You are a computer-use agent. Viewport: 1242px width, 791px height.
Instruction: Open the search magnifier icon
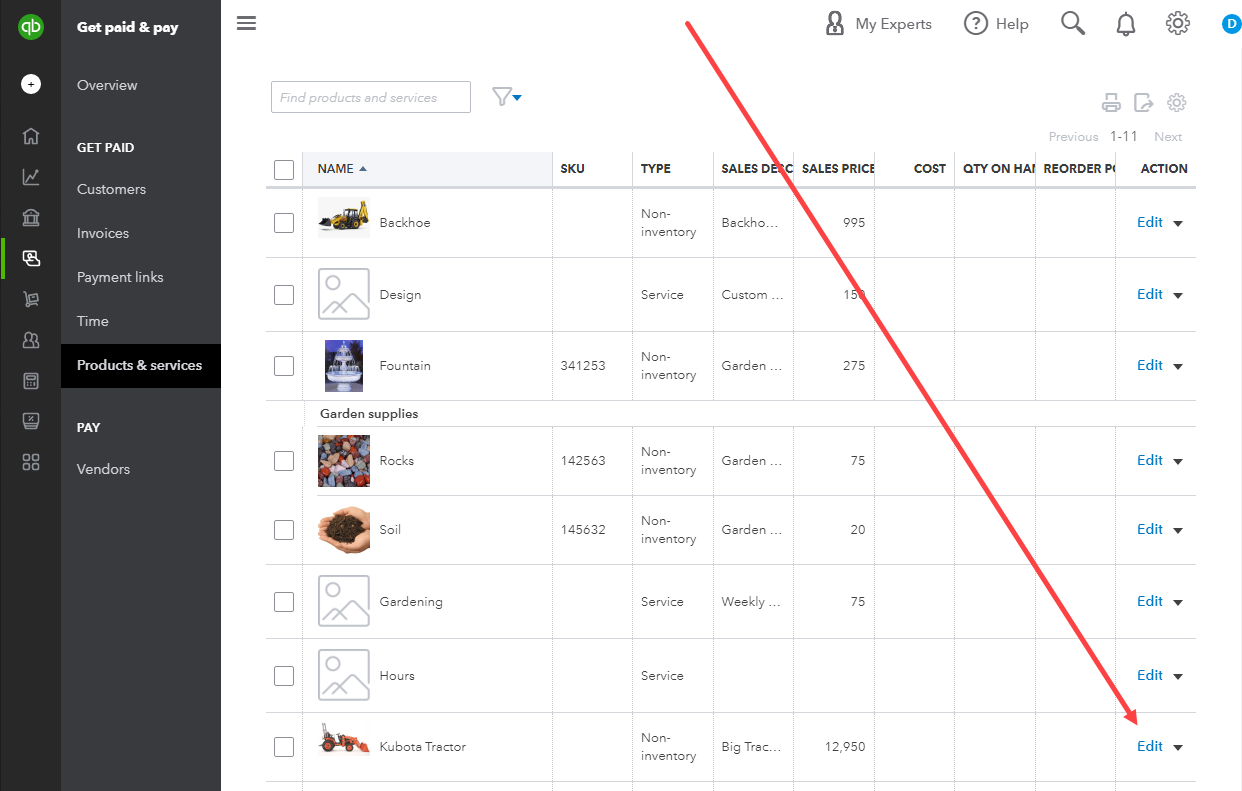(1073, 24)
